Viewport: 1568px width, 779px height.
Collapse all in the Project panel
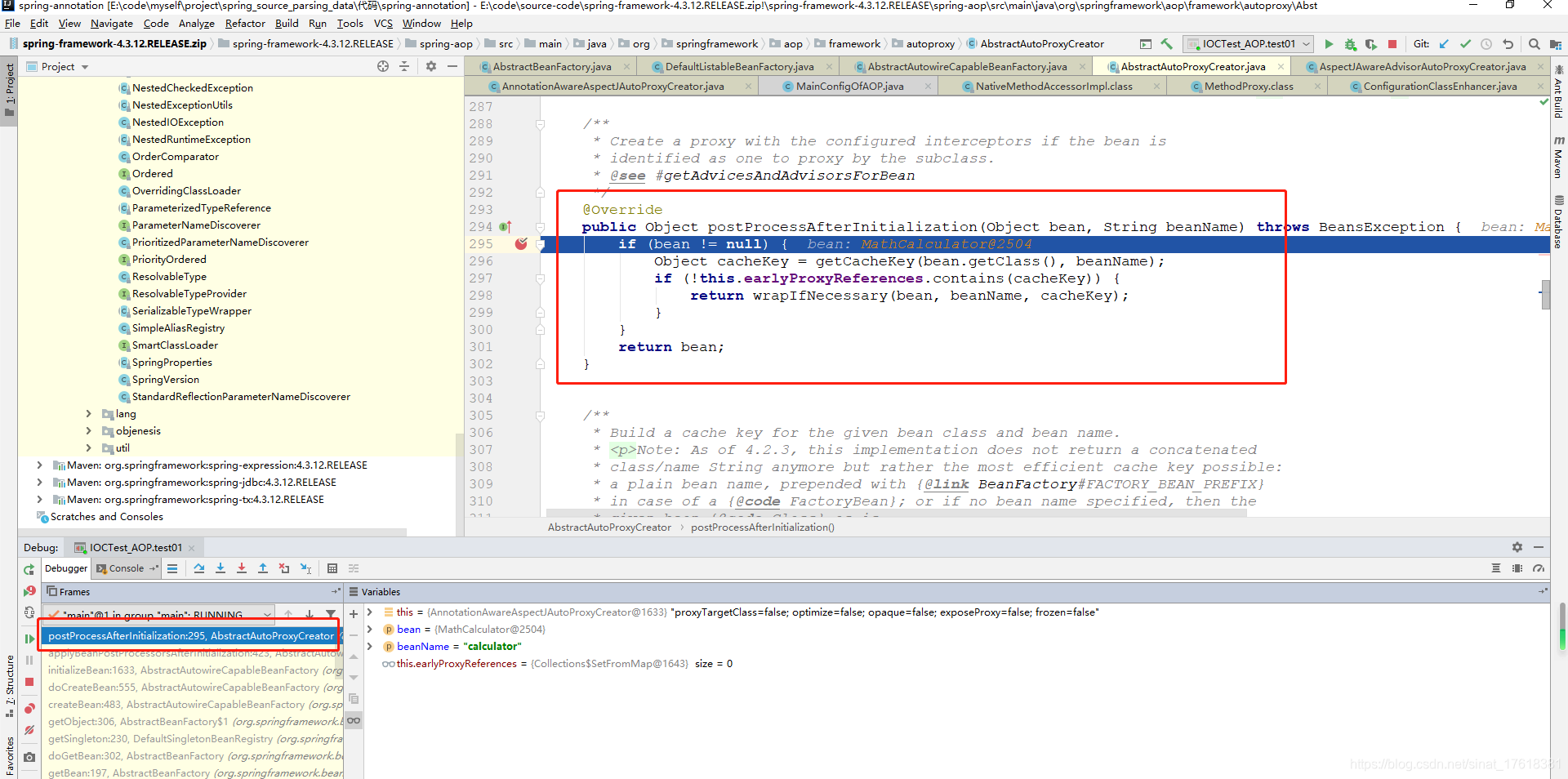(404, 66)
